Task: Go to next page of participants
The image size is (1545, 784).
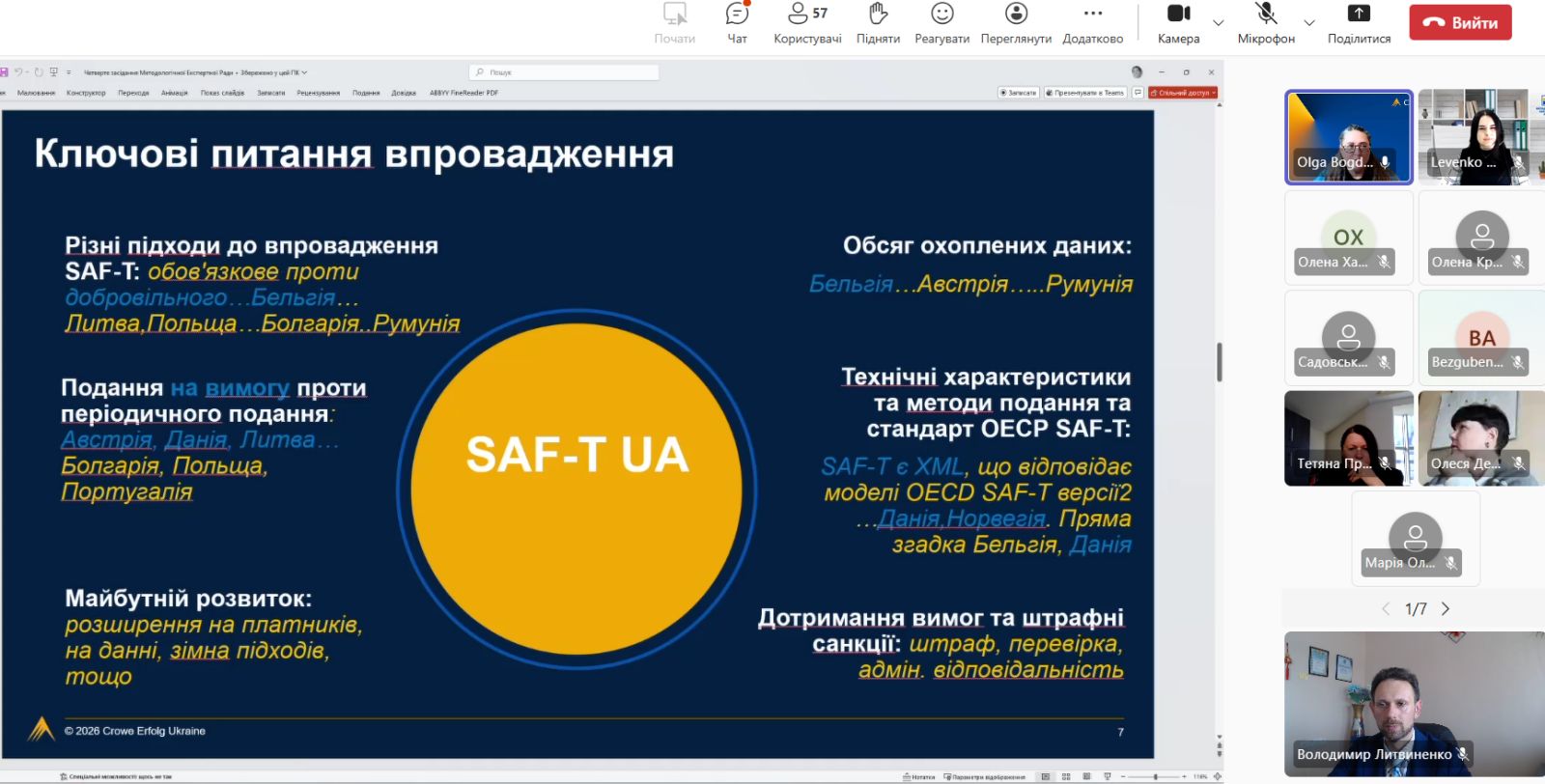Action: 1446,609
